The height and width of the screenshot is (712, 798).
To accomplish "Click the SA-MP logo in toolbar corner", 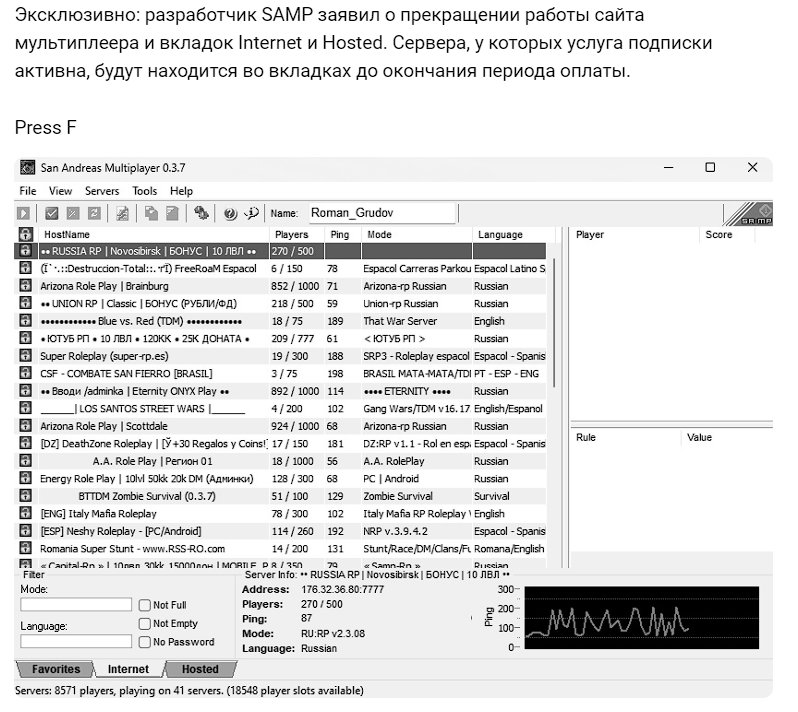I will (749, 214).
